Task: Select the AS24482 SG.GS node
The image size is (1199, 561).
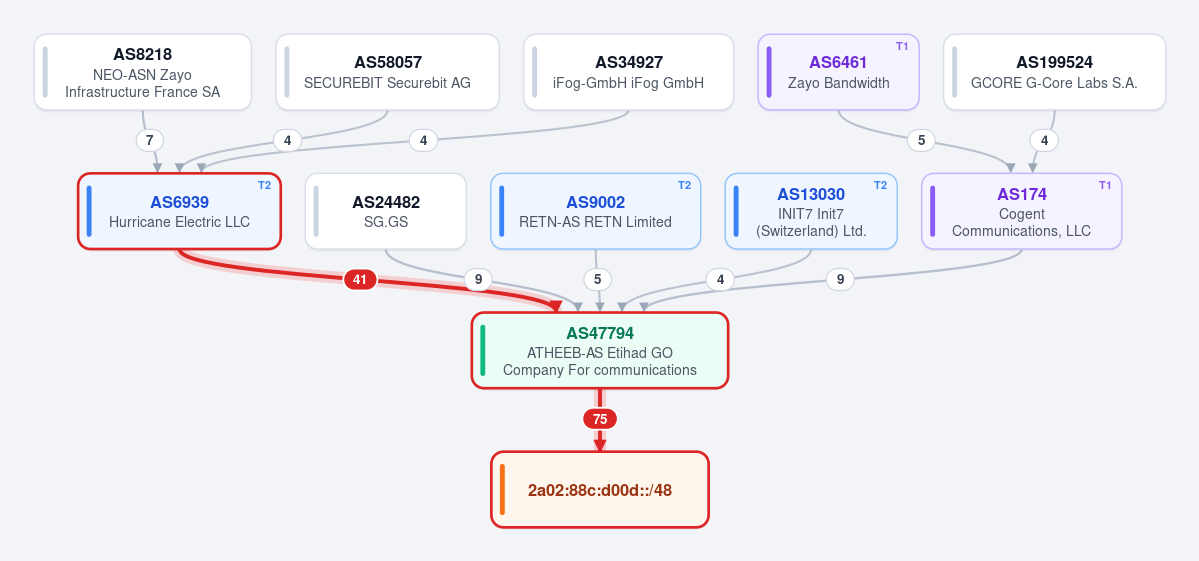Action: click(x=385, y=211)
